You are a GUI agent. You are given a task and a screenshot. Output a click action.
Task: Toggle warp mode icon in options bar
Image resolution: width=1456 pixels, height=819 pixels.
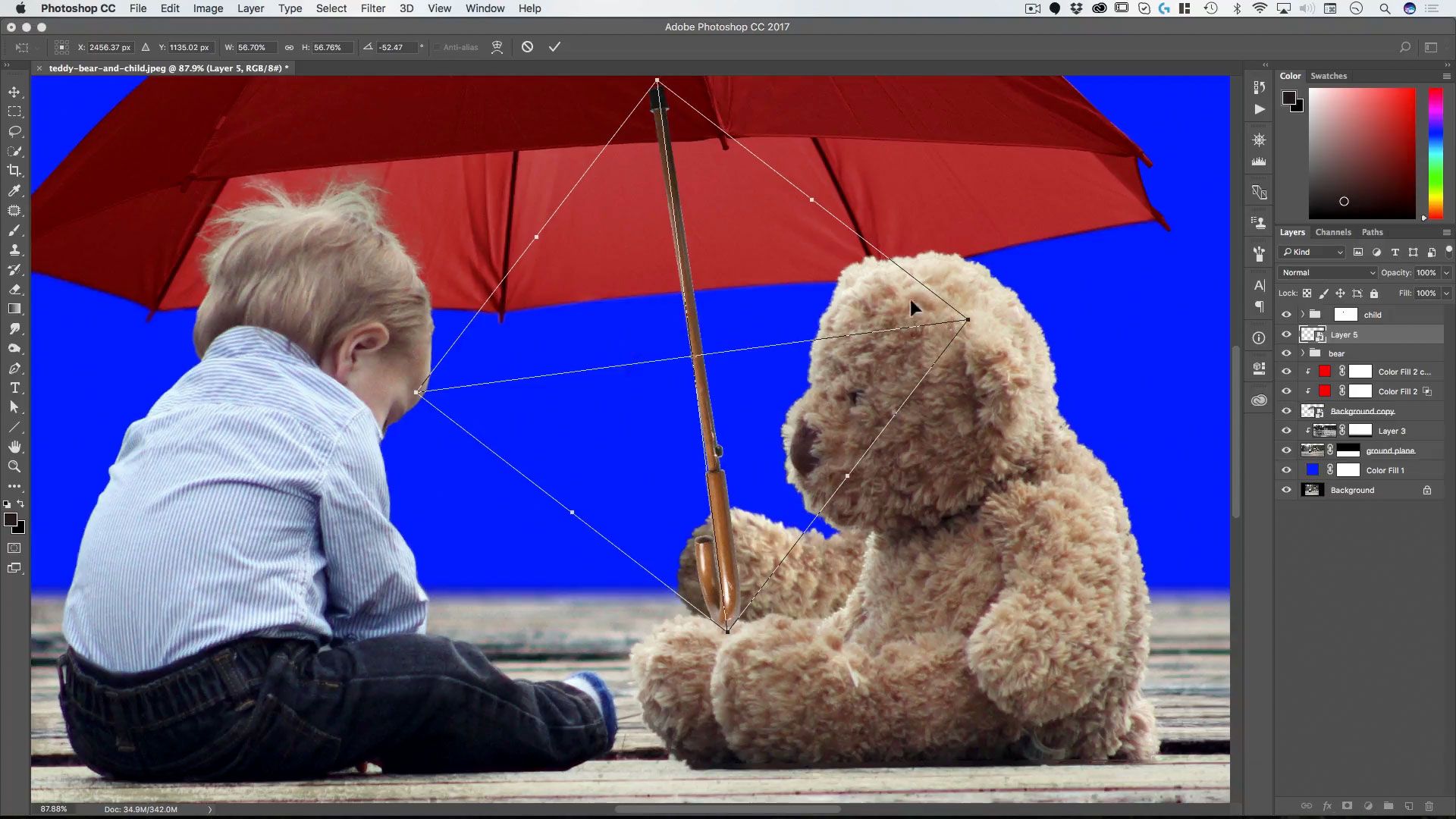tap(497, 47)
